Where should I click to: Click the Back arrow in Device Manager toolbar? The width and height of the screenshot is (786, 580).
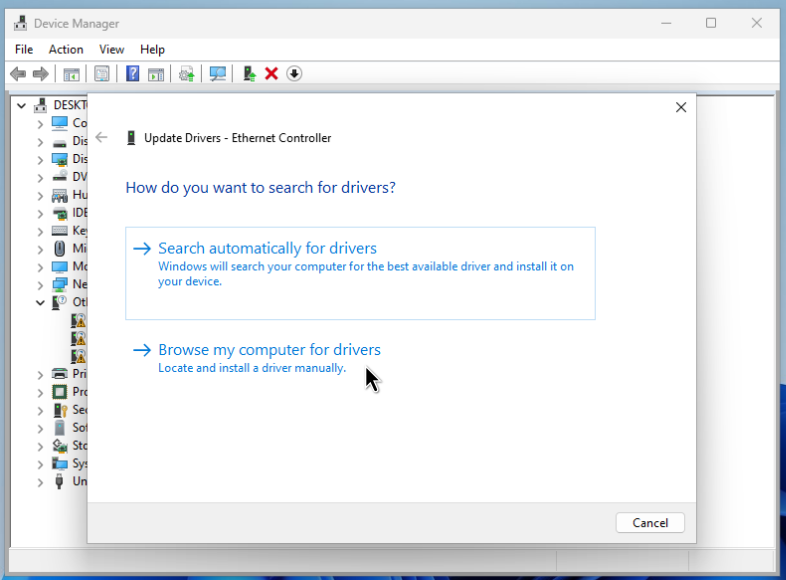17,74
